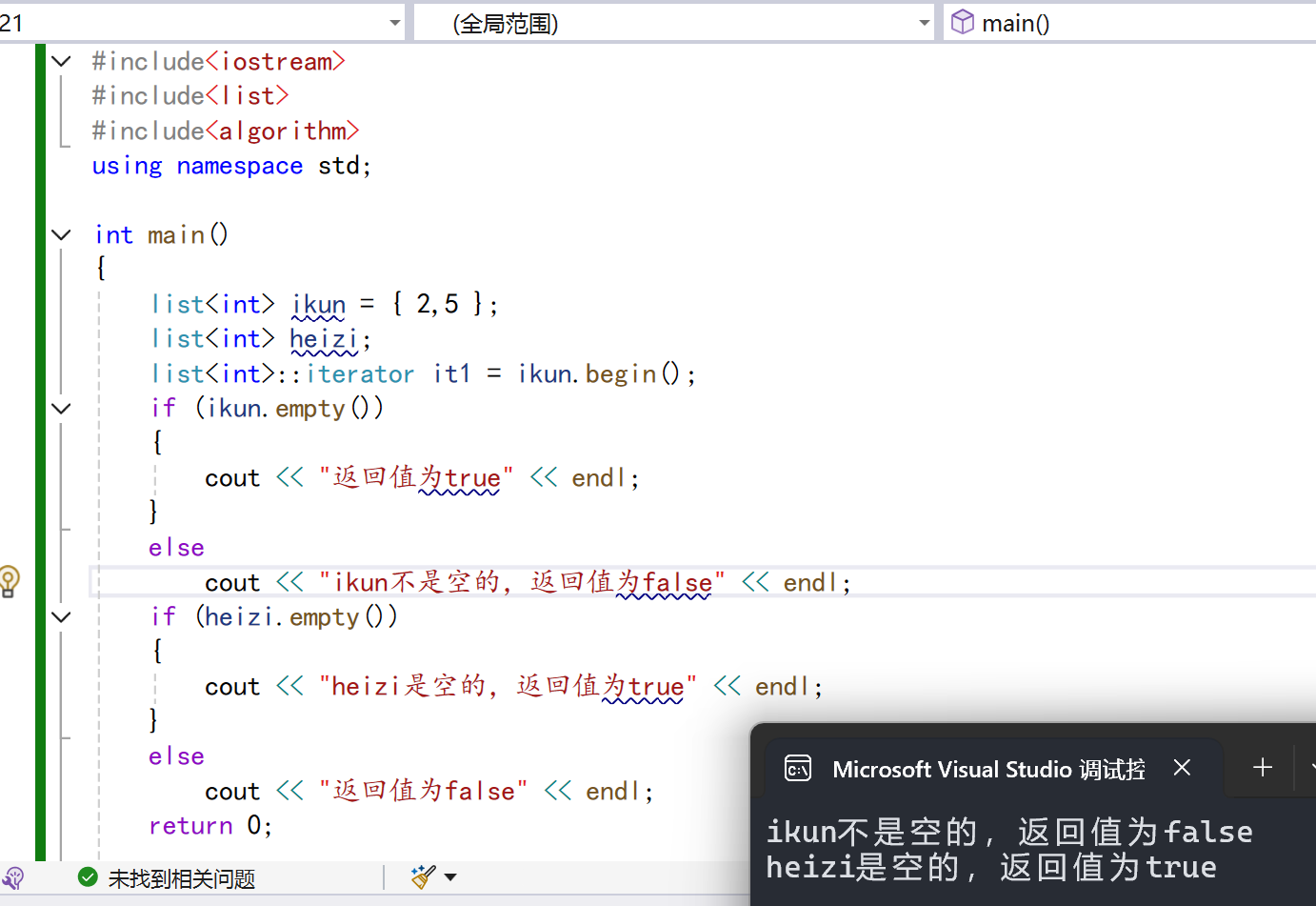Image resolution: width=1316 pixels, height=906 pixels.
Task: Click the string "返回值为true" in first cout
Action: 416,478
